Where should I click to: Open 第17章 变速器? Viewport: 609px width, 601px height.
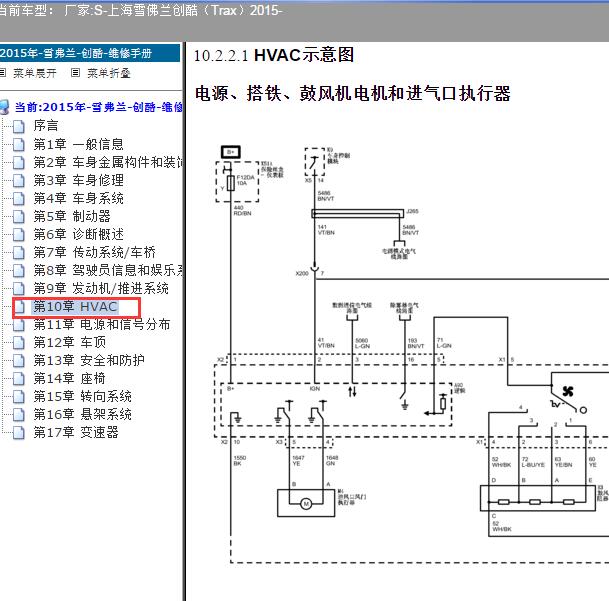click(x=76, y=432)
